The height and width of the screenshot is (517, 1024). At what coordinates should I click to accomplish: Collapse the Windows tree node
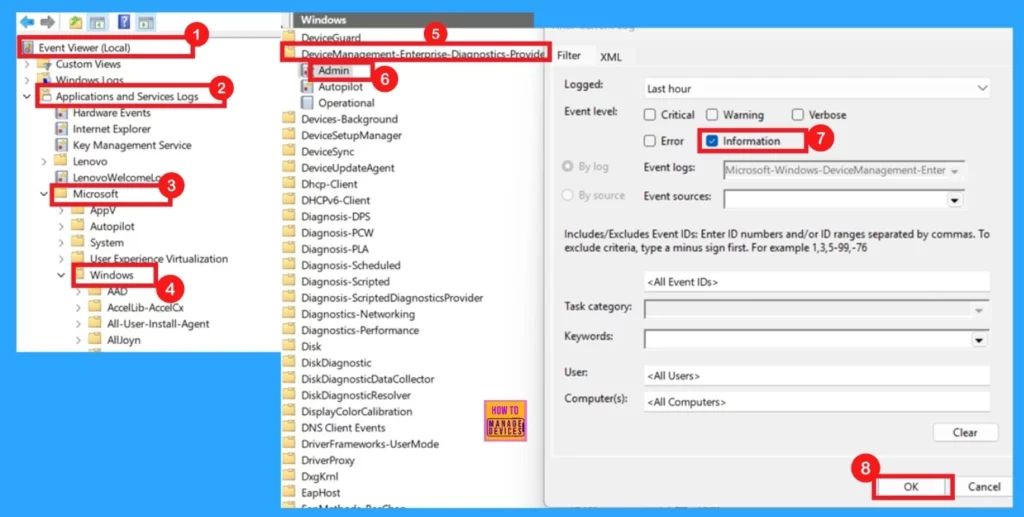point(61,275)
